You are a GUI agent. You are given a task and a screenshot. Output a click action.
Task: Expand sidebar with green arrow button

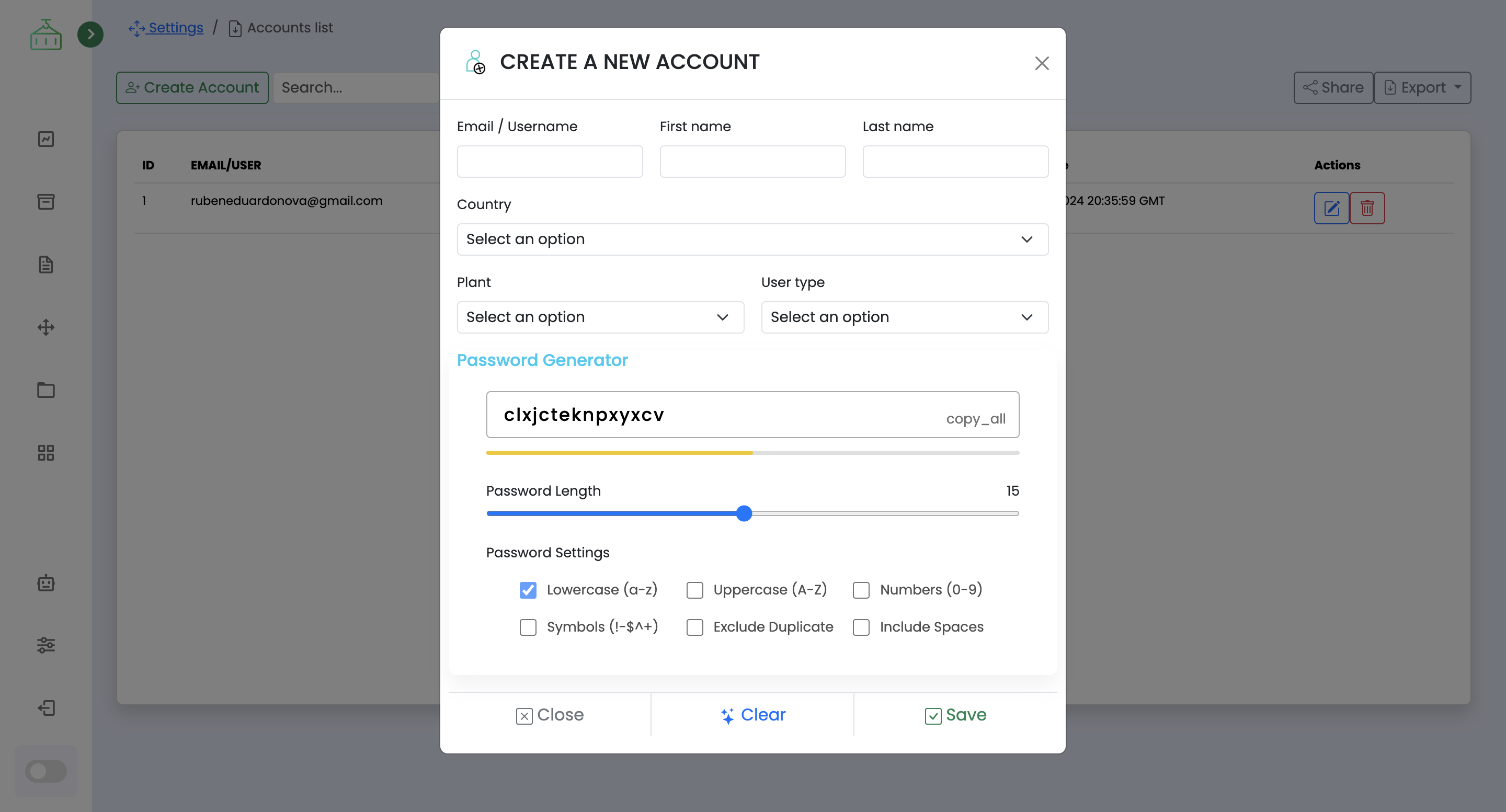(90, 35)
